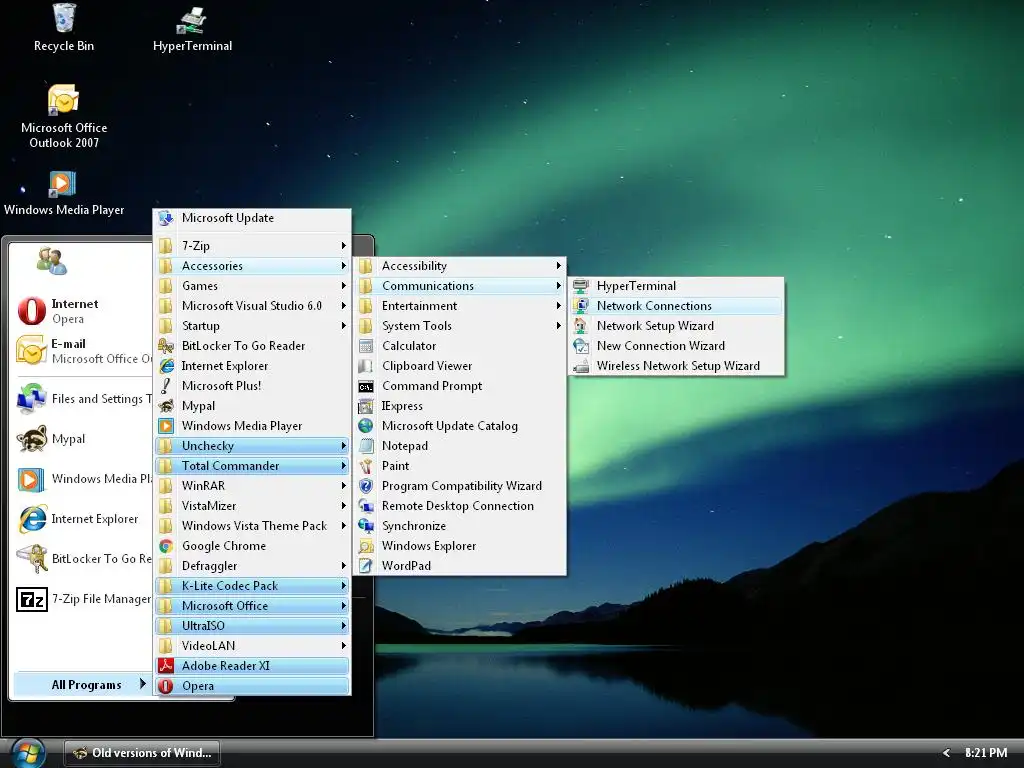
Task: Open Network Setup Wizard
Action: tap(677, 326)
